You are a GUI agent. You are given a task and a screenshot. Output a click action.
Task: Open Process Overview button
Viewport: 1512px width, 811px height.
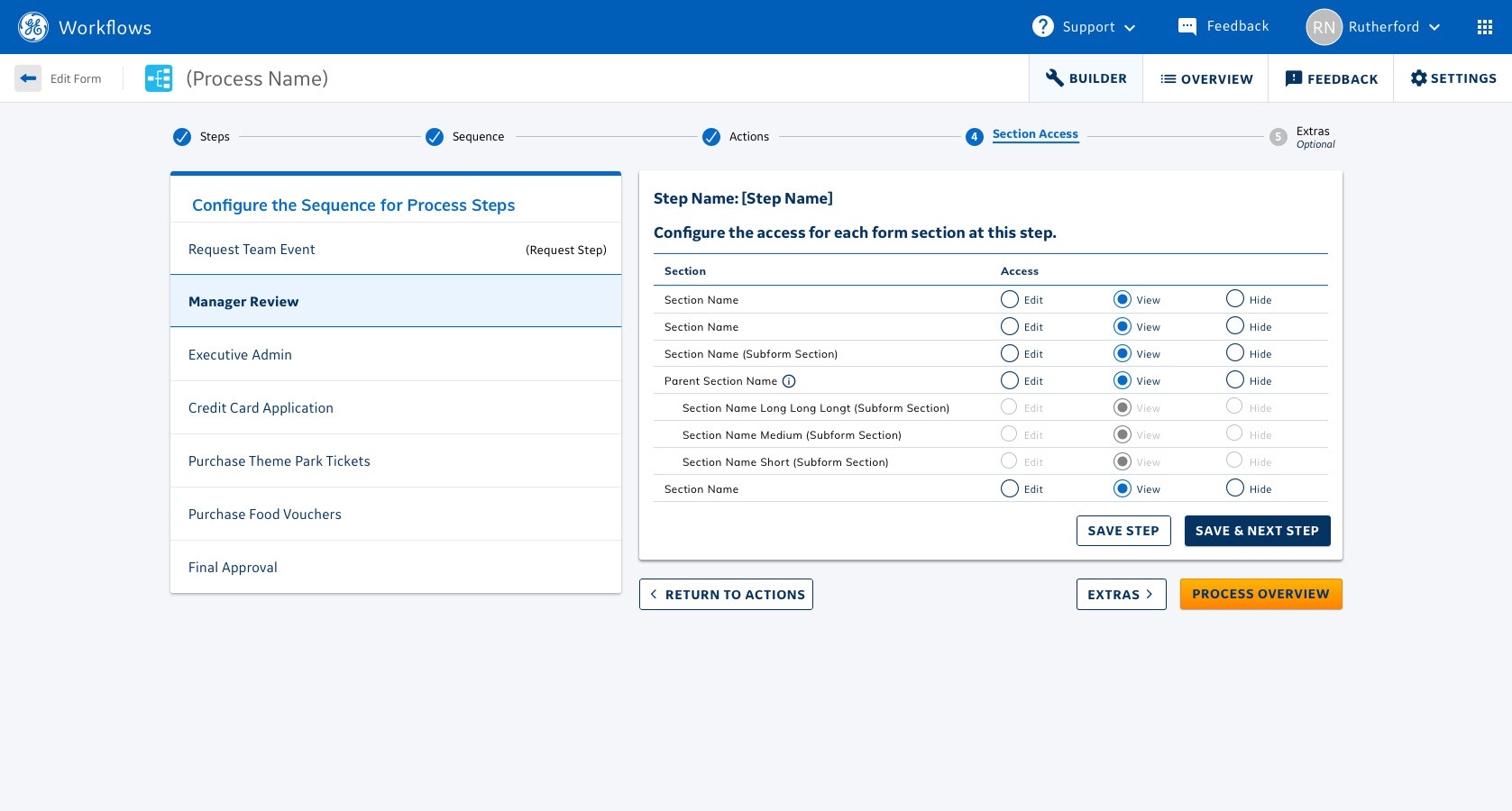coord(1260,594)
